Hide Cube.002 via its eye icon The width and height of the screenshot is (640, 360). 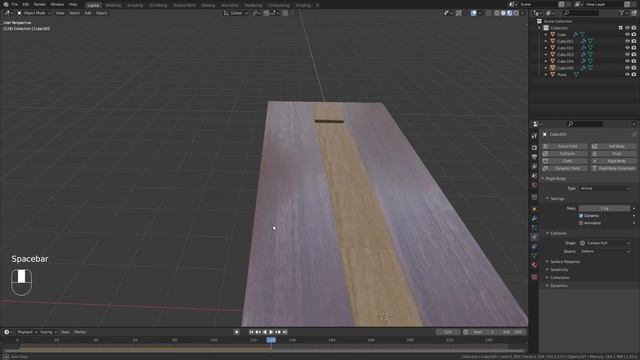(627, 48)
